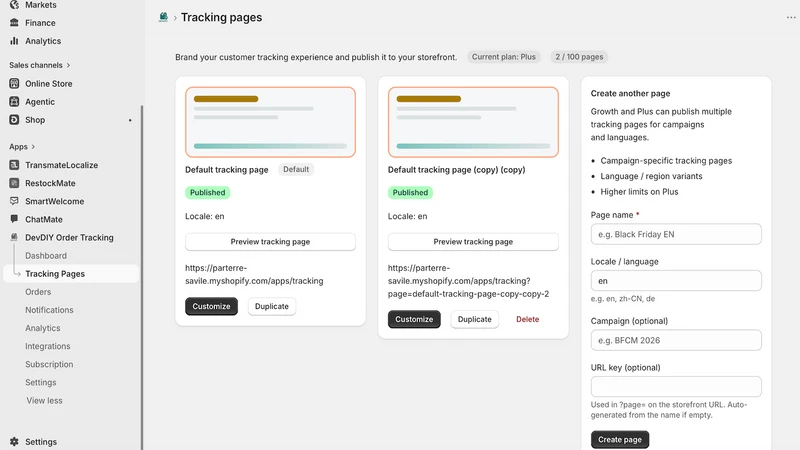Click the 2 / 100 pages badge

click(579, 57)
